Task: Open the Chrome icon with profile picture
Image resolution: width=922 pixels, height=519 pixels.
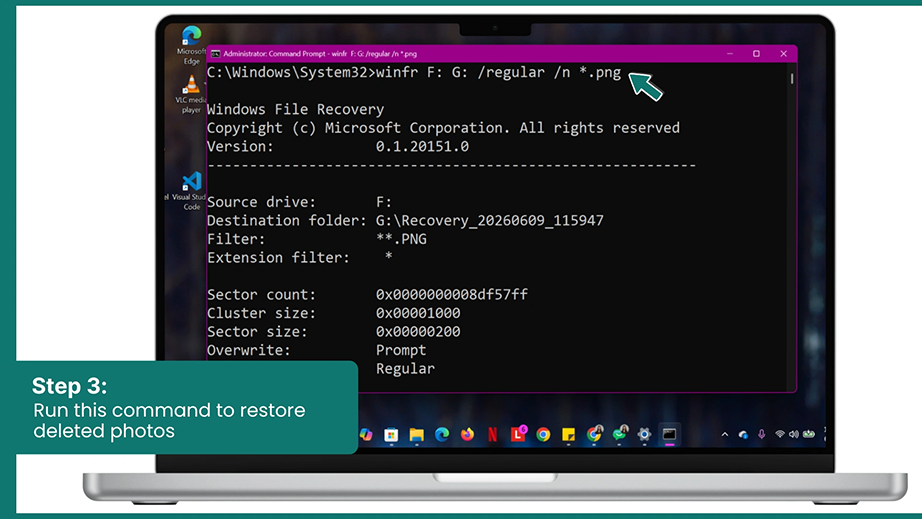Action: pyautogui.click(x=594, y=434)
